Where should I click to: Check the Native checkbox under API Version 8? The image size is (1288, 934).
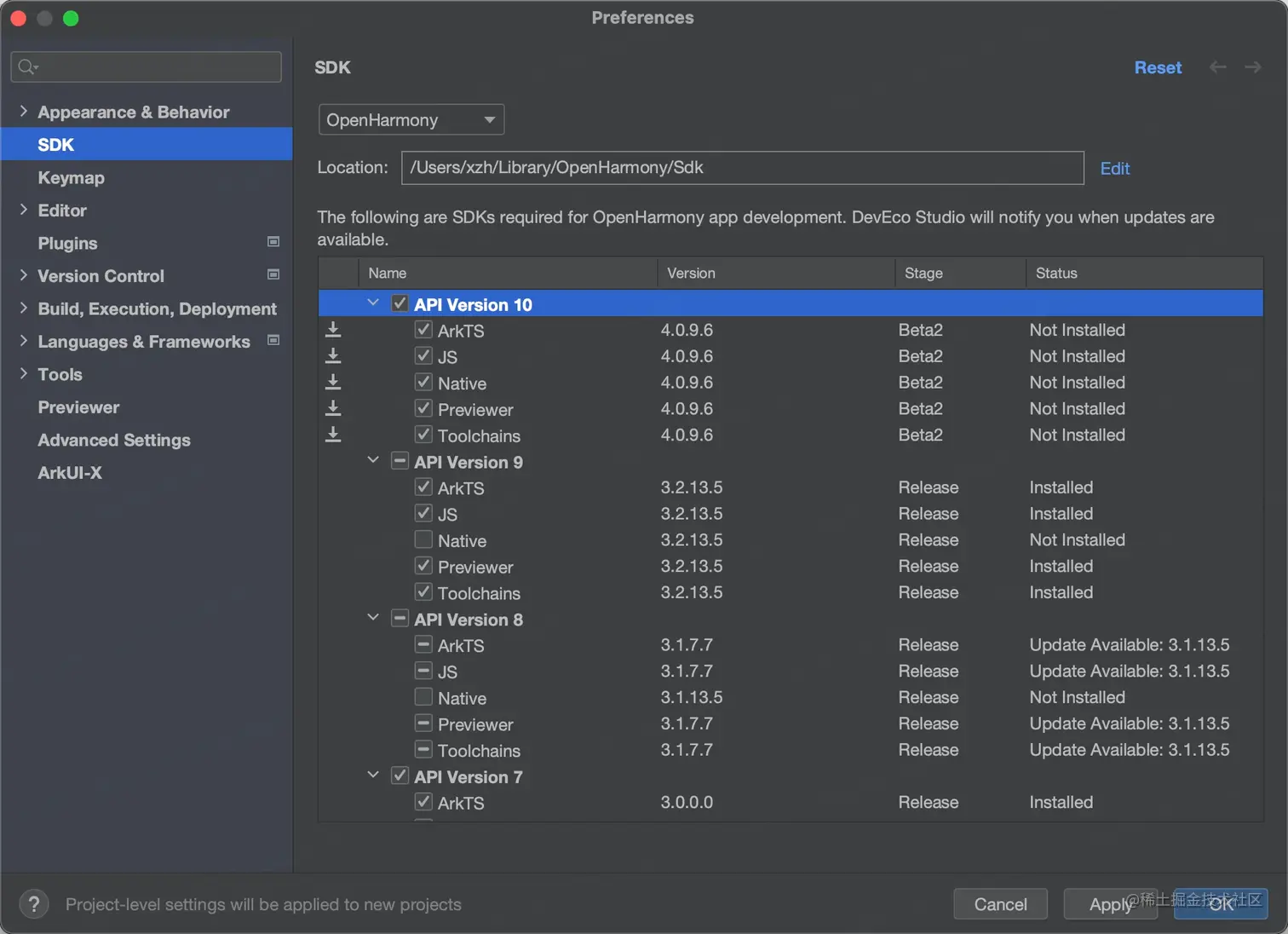[423, 697]
